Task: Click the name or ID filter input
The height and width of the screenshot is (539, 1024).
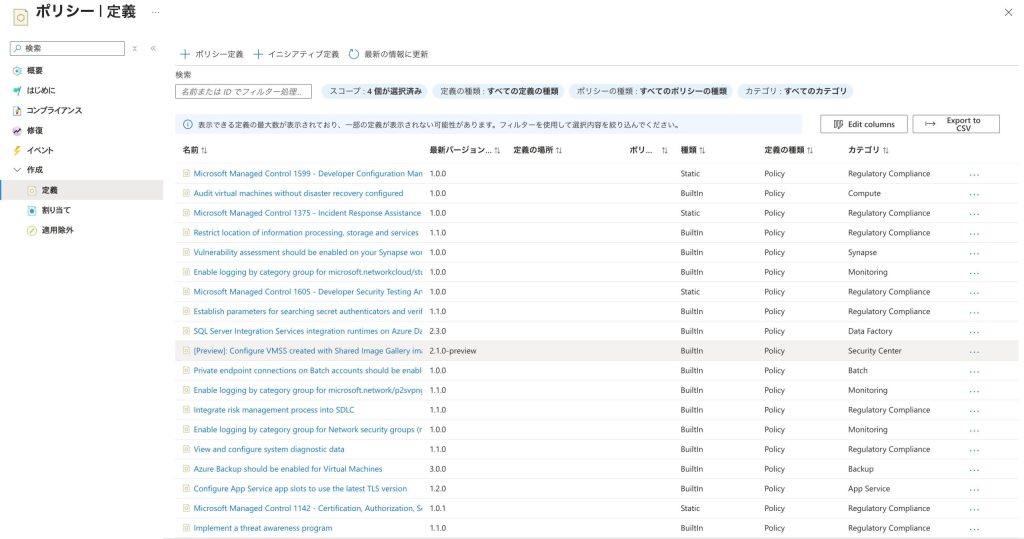Action: 243,91
